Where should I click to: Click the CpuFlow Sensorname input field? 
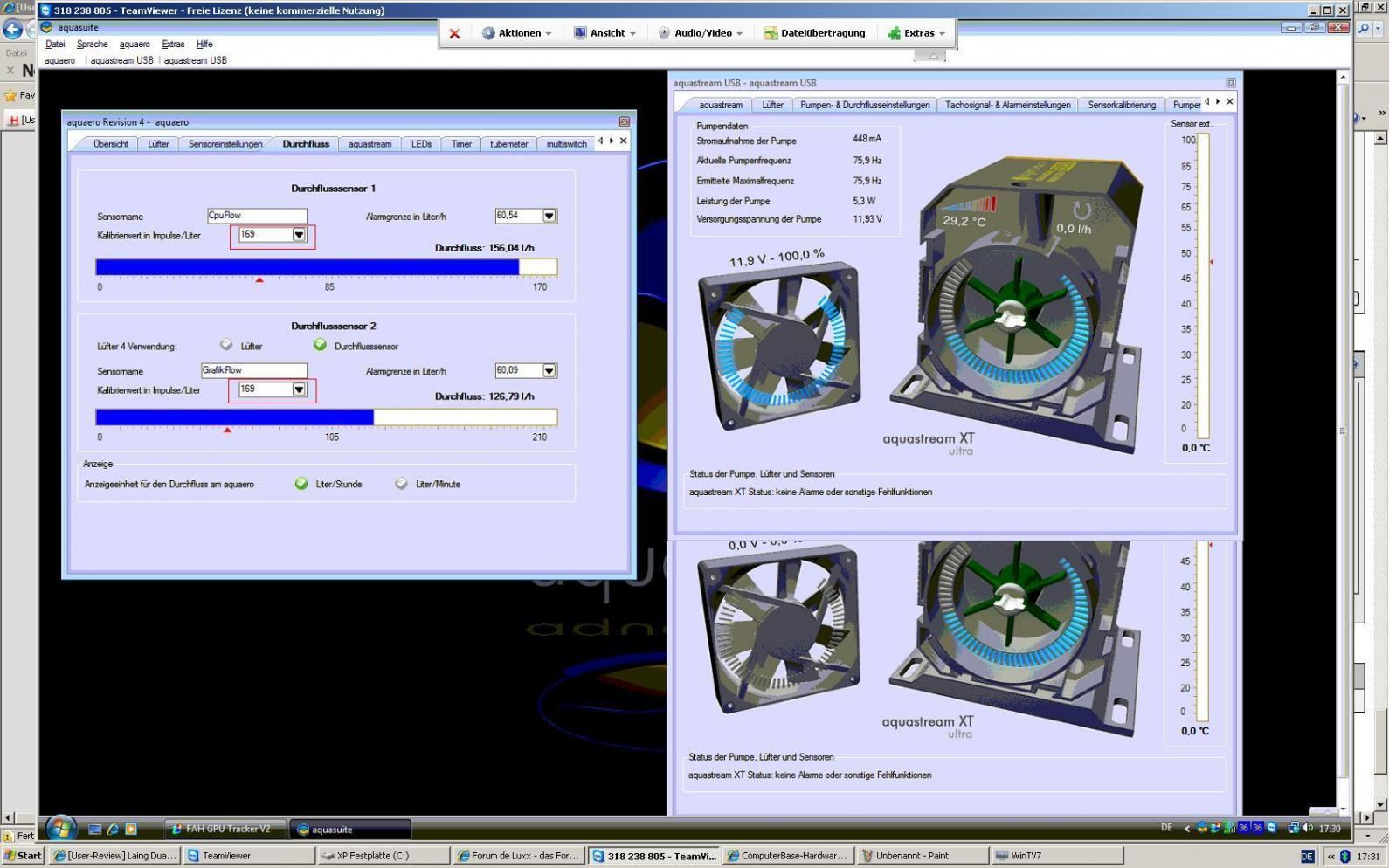pos(257,216)
